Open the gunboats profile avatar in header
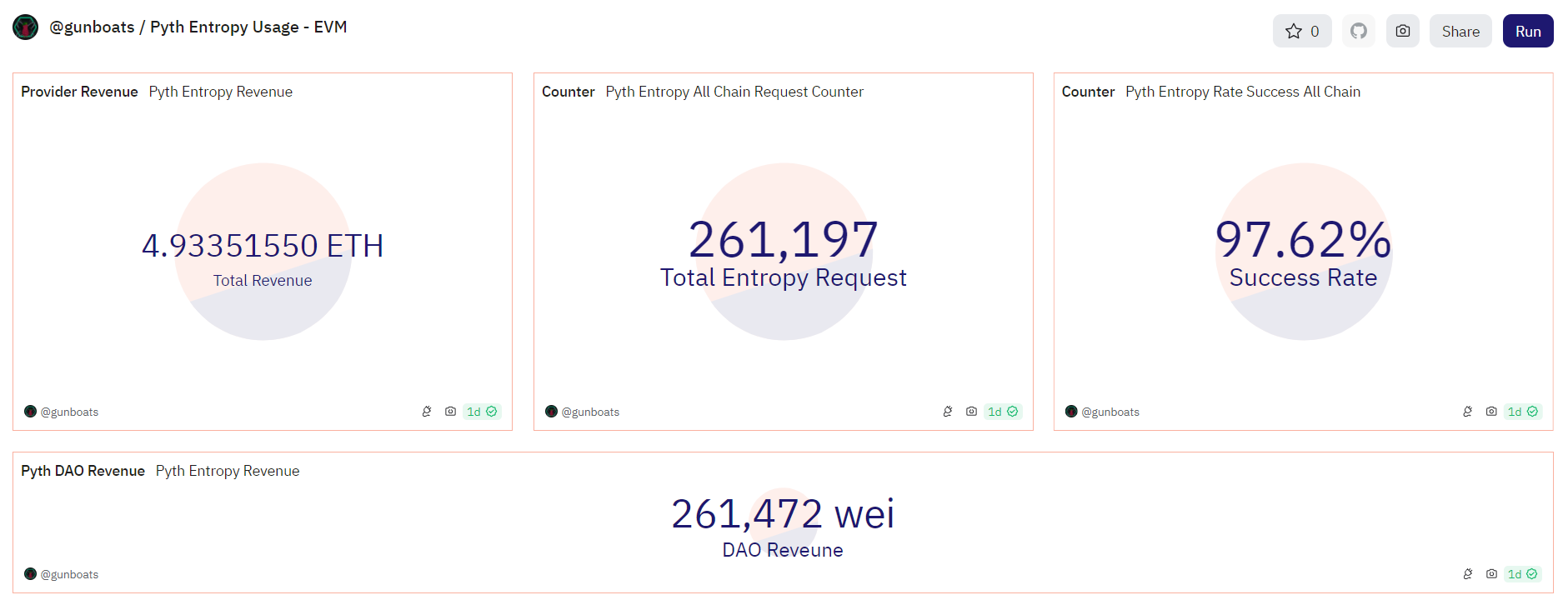This screenshot has height=600, width=1568. pos(25,27)
